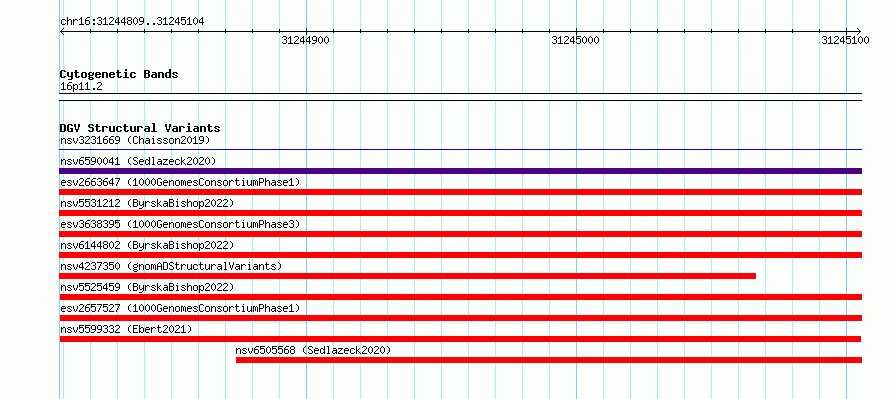This screenshot has width=890, height=399.
Task: Click the red bar under esv2663647
Action: click(x=460, y=192)
